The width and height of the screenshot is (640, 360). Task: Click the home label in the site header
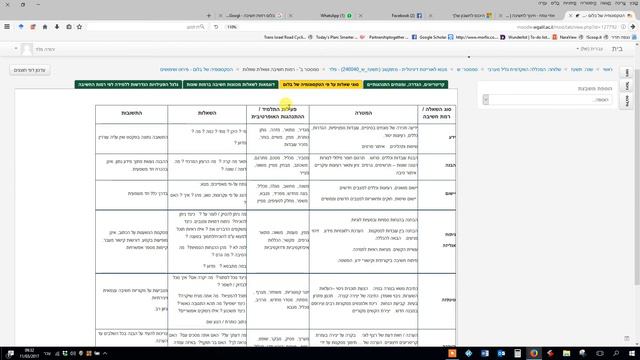click(617, 49)
